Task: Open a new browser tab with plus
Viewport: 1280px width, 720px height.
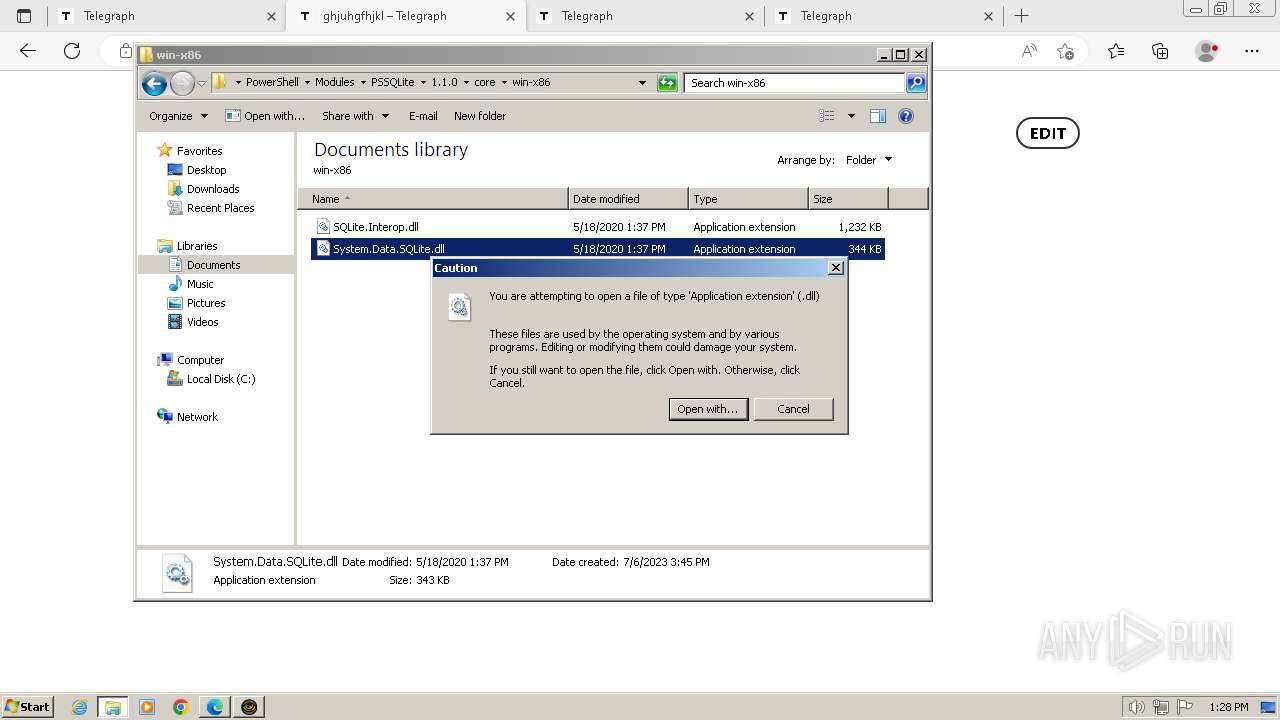Action: pos(1021,16)
